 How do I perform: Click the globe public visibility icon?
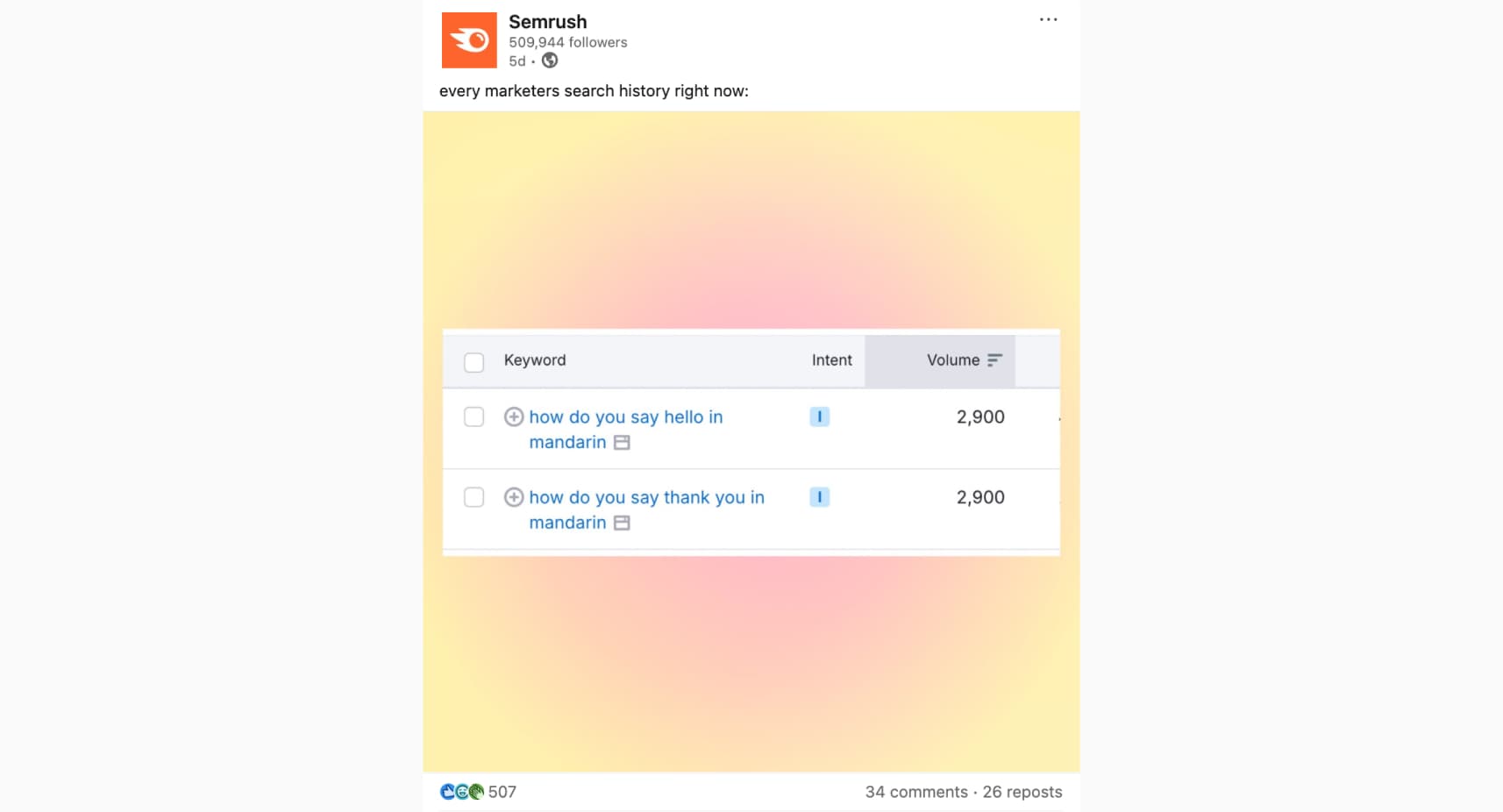point(550,61)
